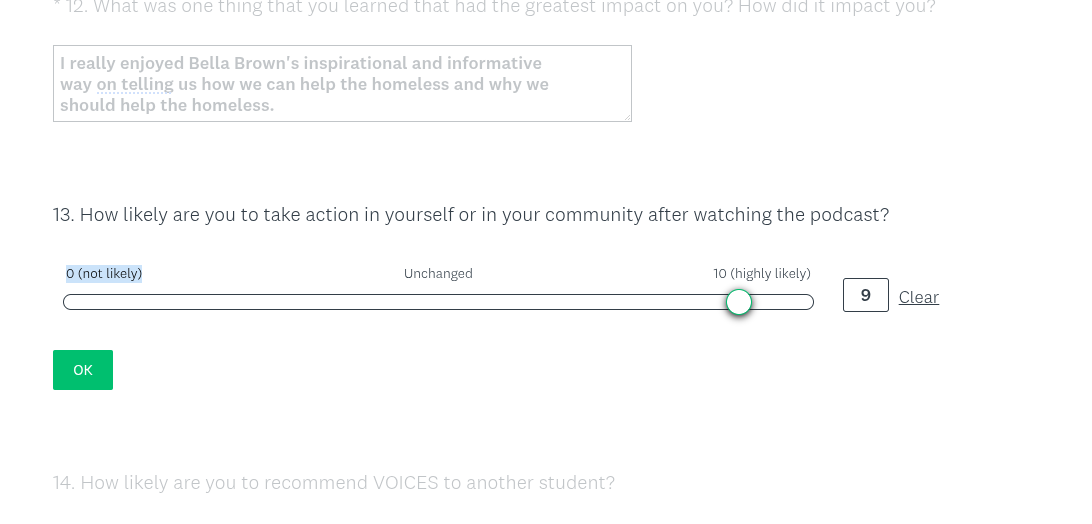This screenshot has height=524, width=1092.
Task: Select question 13 about taking action
Action: pos(470,215)
